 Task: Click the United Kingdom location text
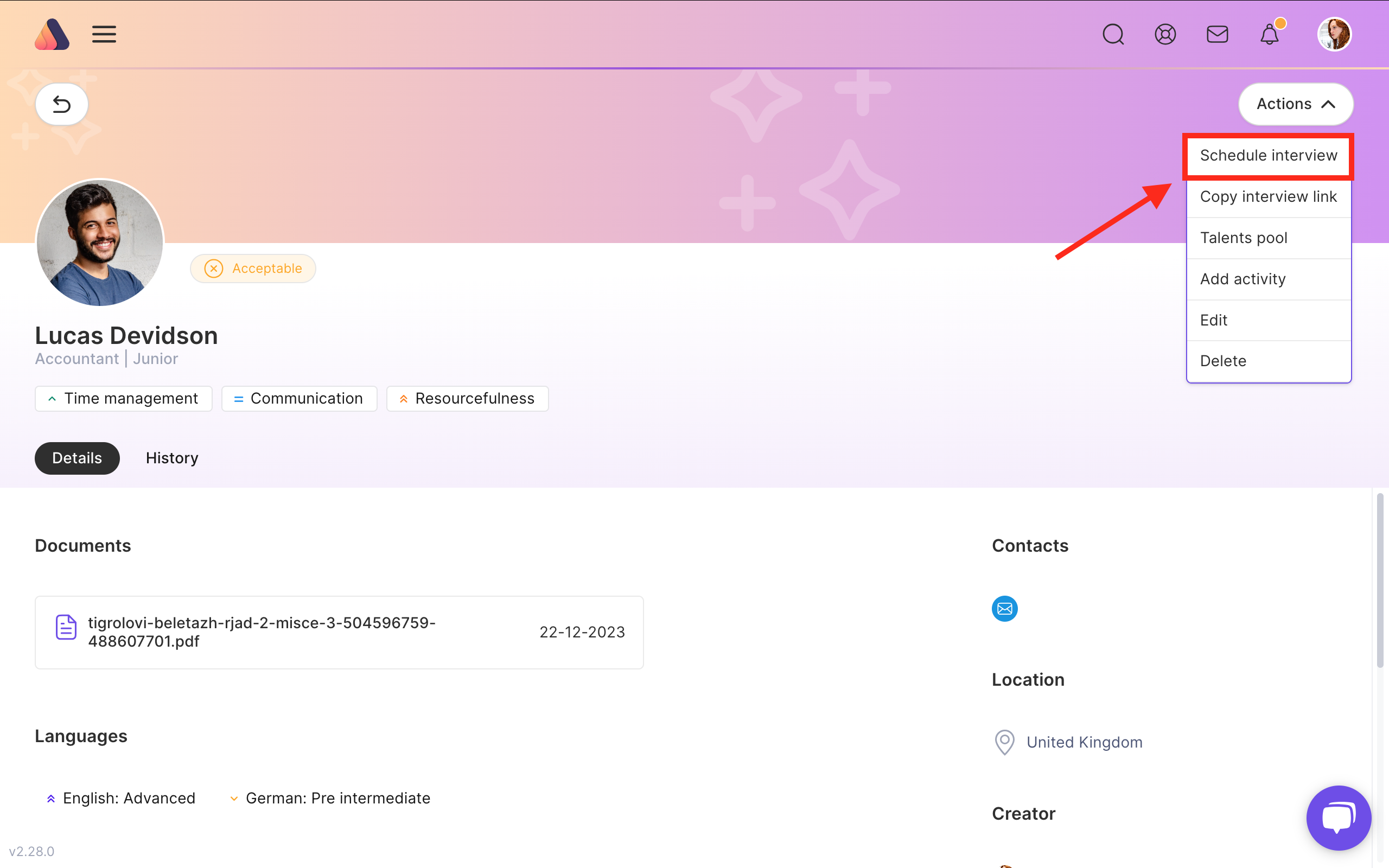(x=1084, y=742)
